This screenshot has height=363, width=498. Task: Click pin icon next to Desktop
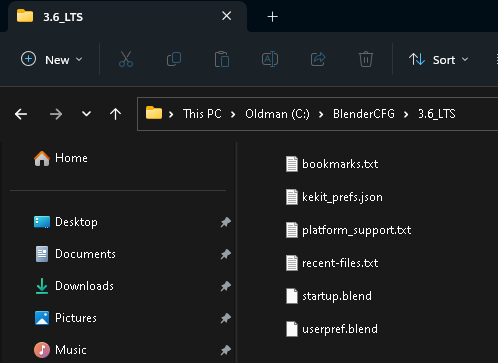tap(226, 222)
